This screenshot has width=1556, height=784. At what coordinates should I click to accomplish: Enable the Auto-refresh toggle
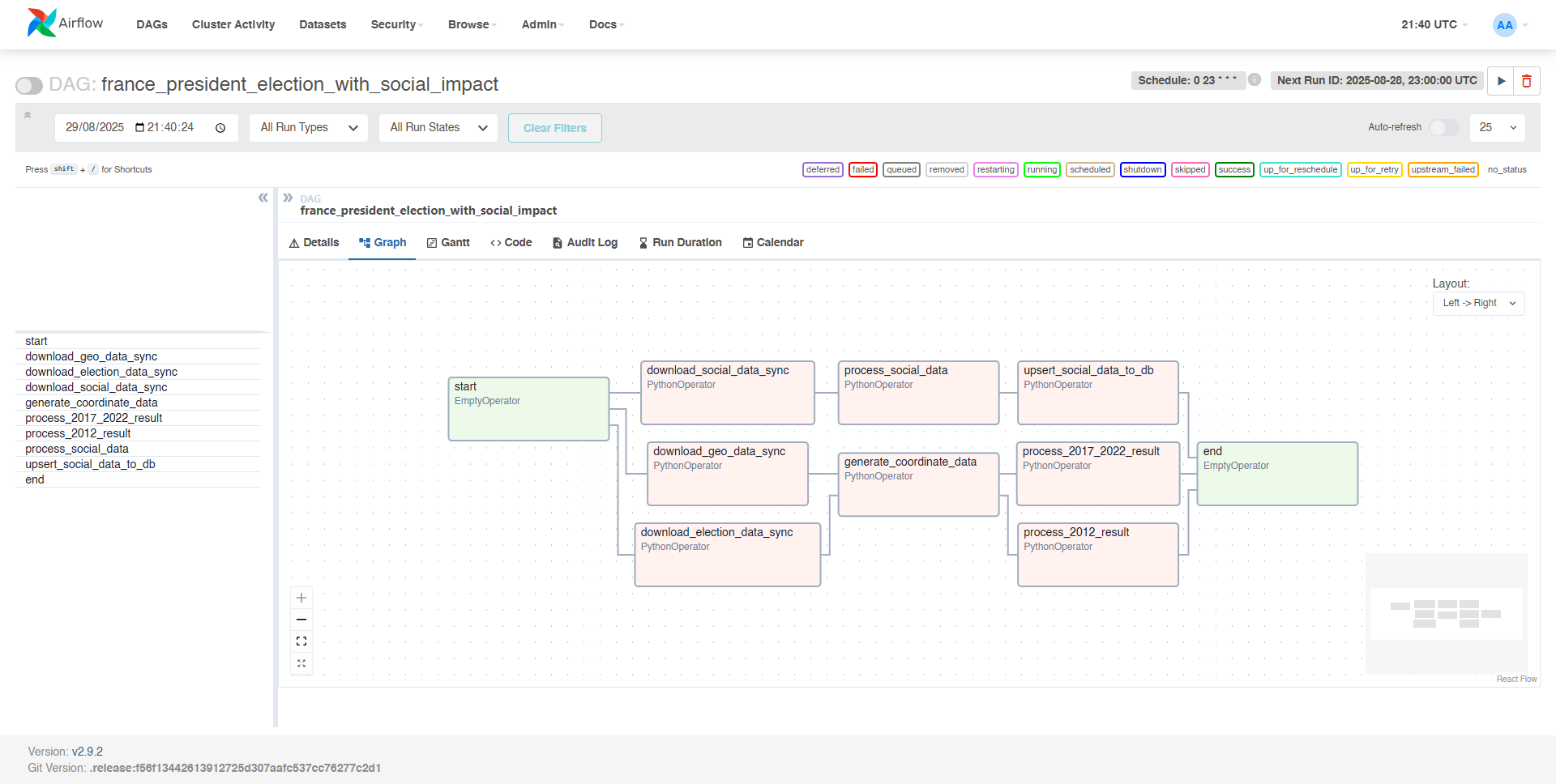click(x=1443, y=128)
